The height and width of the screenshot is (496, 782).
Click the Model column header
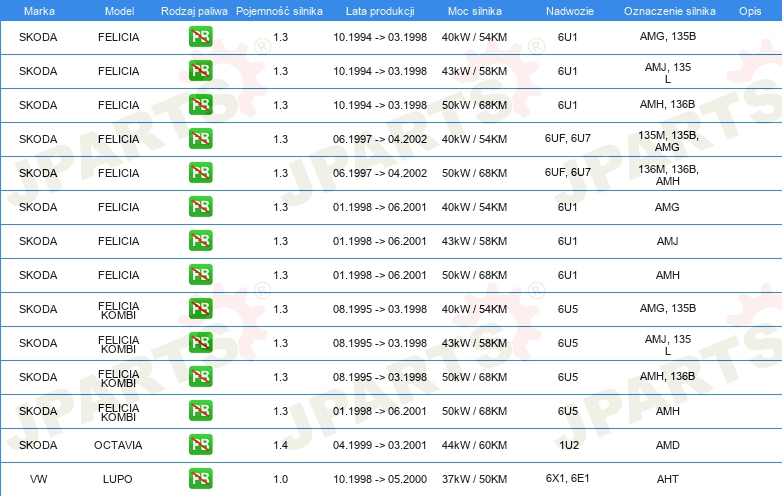click(119, 11)
